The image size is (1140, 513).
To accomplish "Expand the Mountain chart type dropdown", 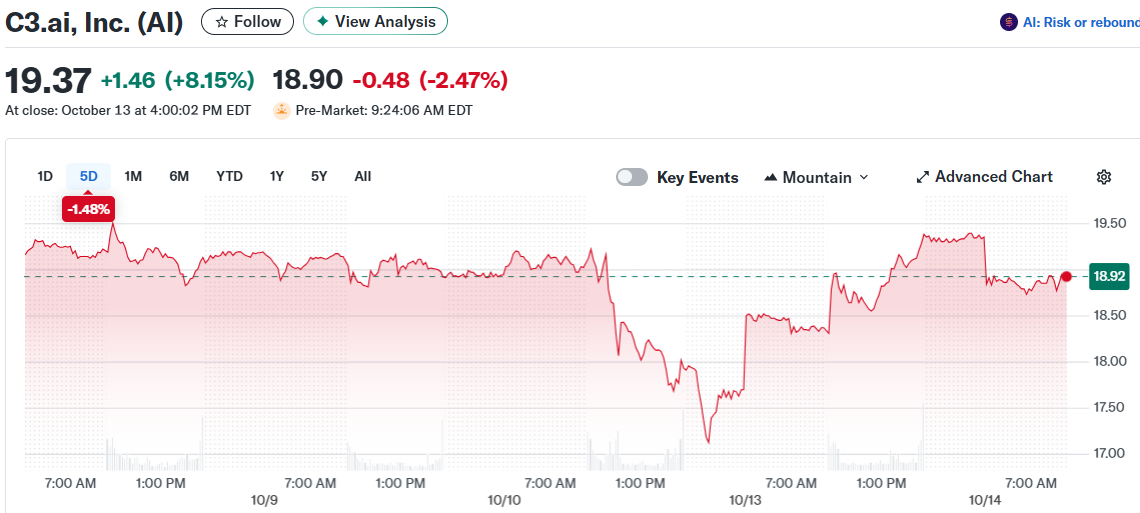I will pos(864,177).
